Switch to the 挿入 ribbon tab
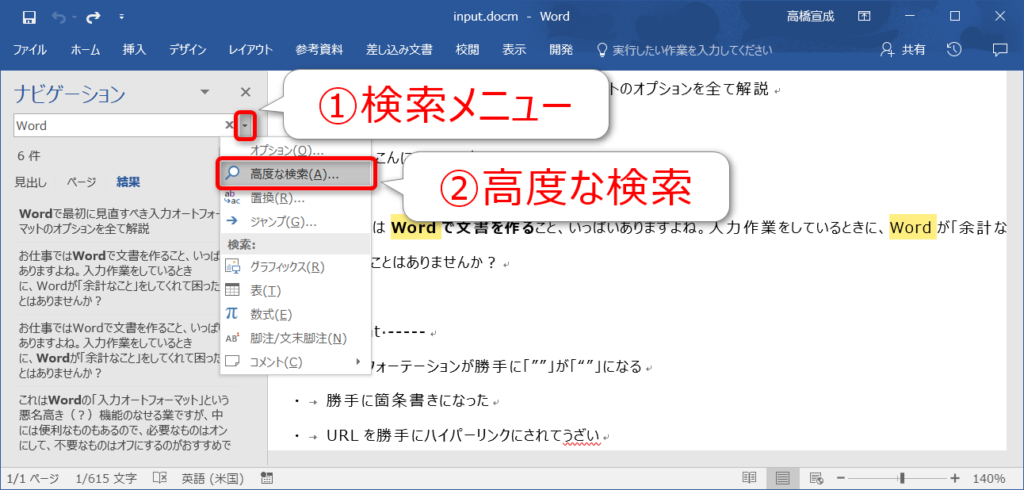The image size is (1024, 490). pos(134,50)
